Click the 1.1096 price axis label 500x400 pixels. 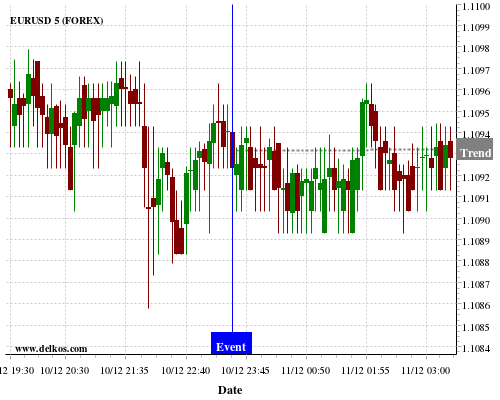(x=476, y=91)
